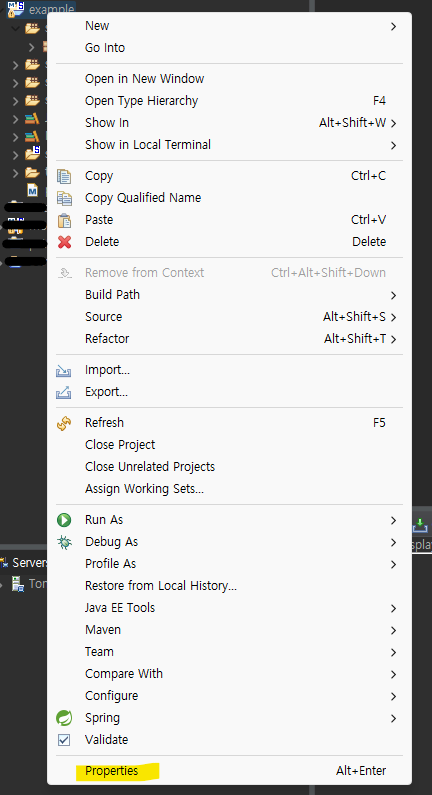Image resolution: width=432 pixels, height=795 pixels.
Task: Expand the Team submenu arrow
Action: click(393, 653)
